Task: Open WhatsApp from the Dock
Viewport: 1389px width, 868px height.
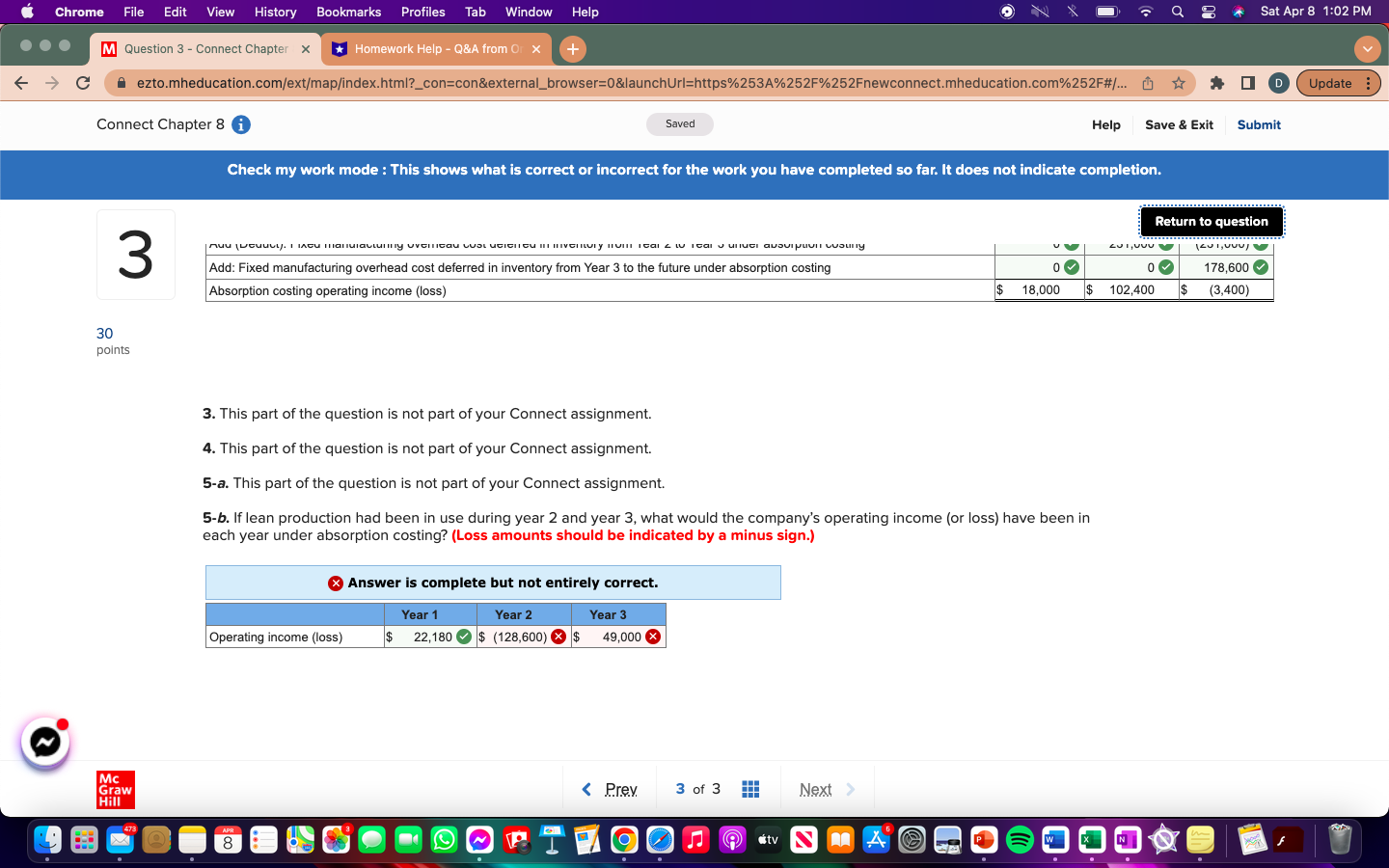Action: pos(443,840)
